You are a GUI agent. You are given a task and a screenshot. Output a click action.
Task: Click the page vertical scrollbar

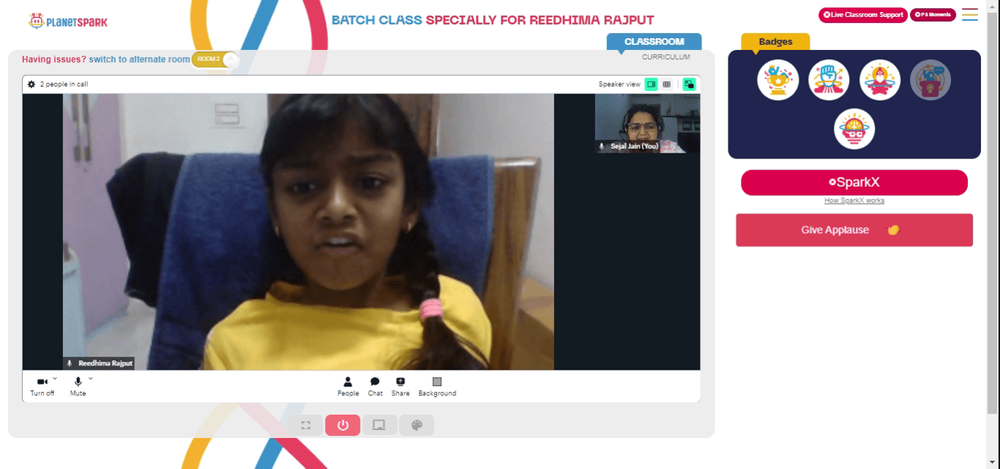[x=992, y=211]
